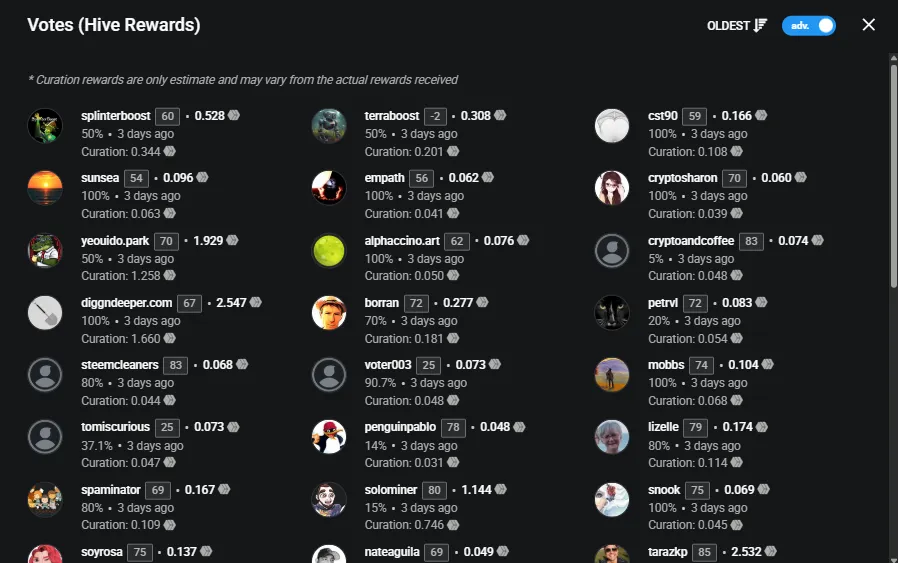The image size is (898, 563).
Task: Click alphaccino.art's green circle avatar
Action: (x=329, y=250)
